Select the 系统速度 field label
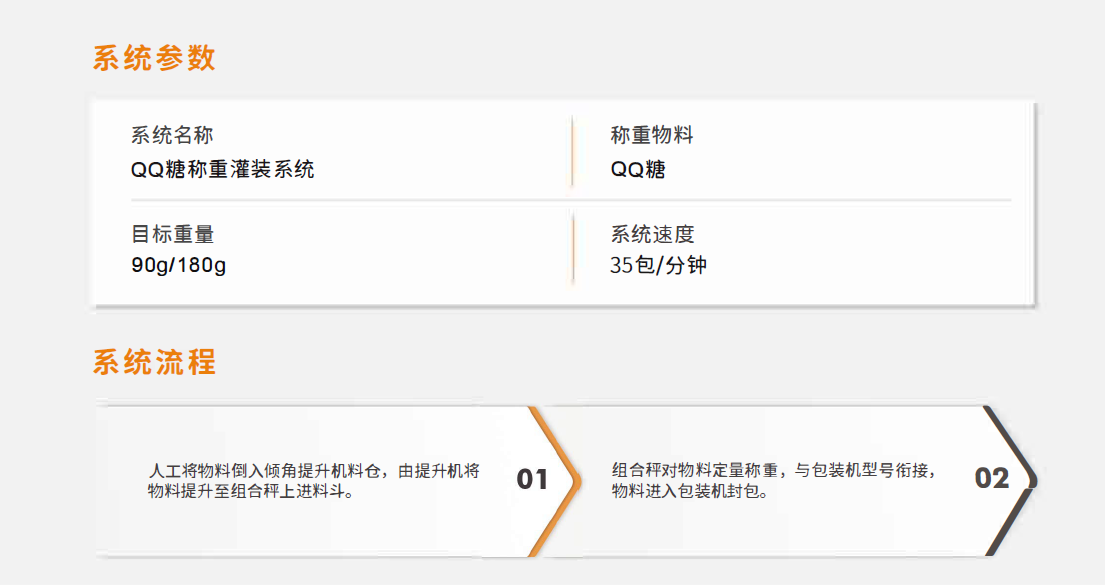 pos(653,234)
